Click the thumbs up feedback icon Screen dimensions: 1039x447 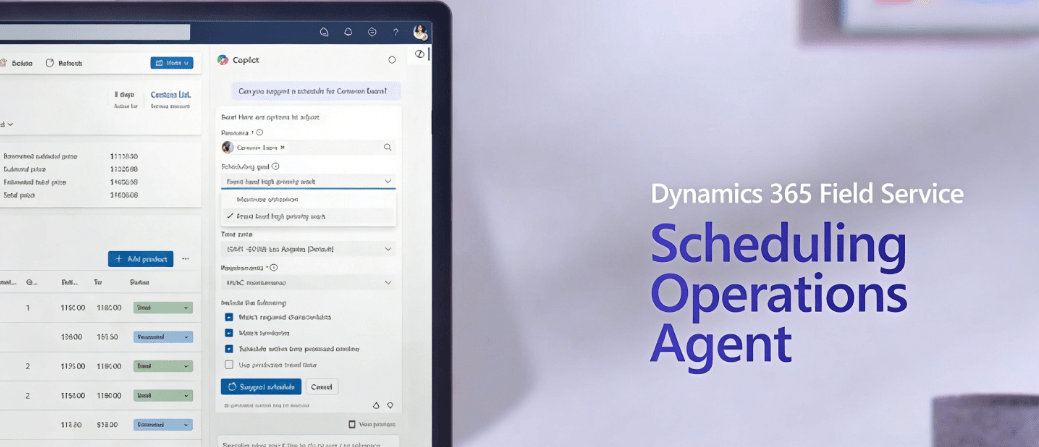pyautogui.click(x=376, y=405)
